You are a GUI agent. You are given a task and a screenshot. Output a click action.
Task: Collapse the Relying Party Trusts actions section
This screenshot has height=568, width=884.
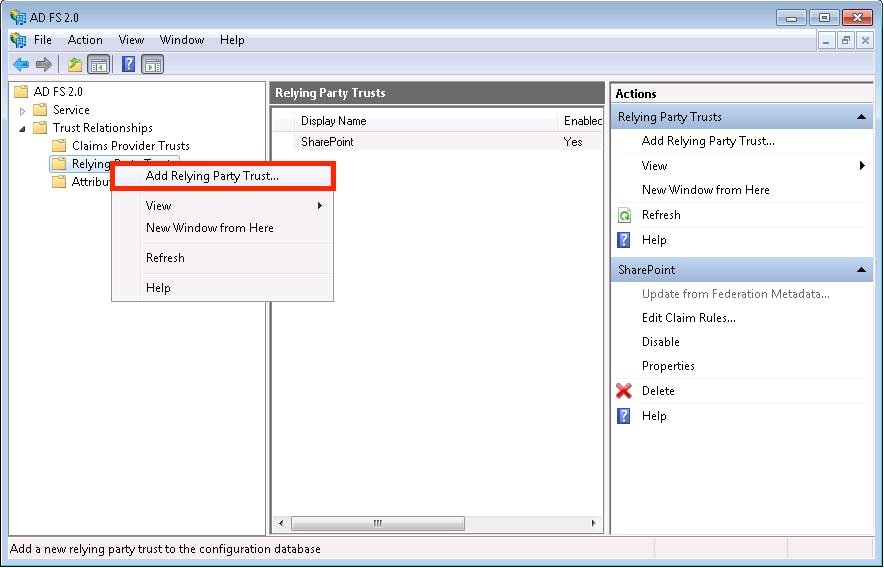pos(861,117)
